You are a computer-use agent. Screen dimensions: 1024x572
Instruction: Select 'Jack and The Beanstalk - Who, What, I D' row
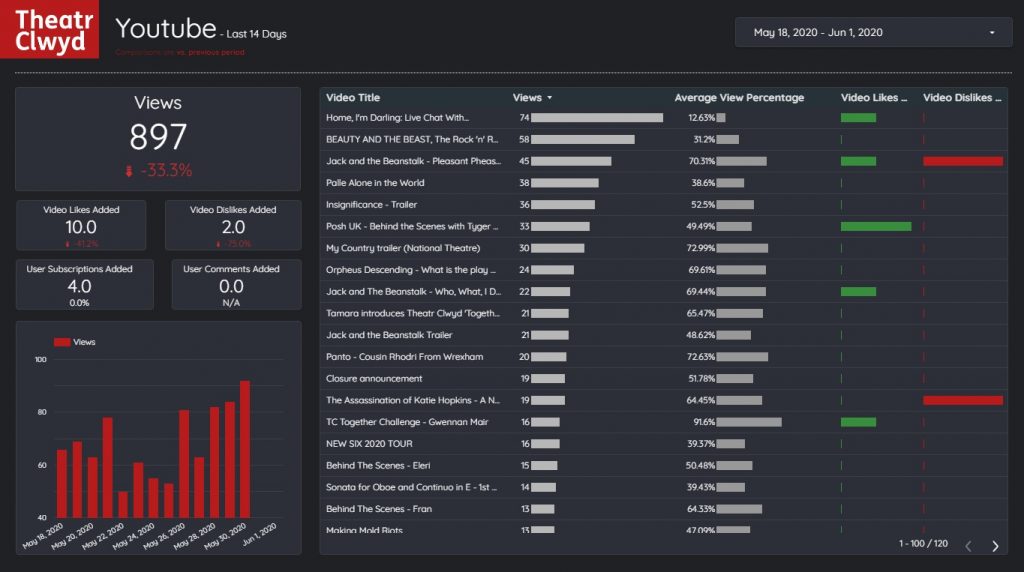[x=664, y=291]
